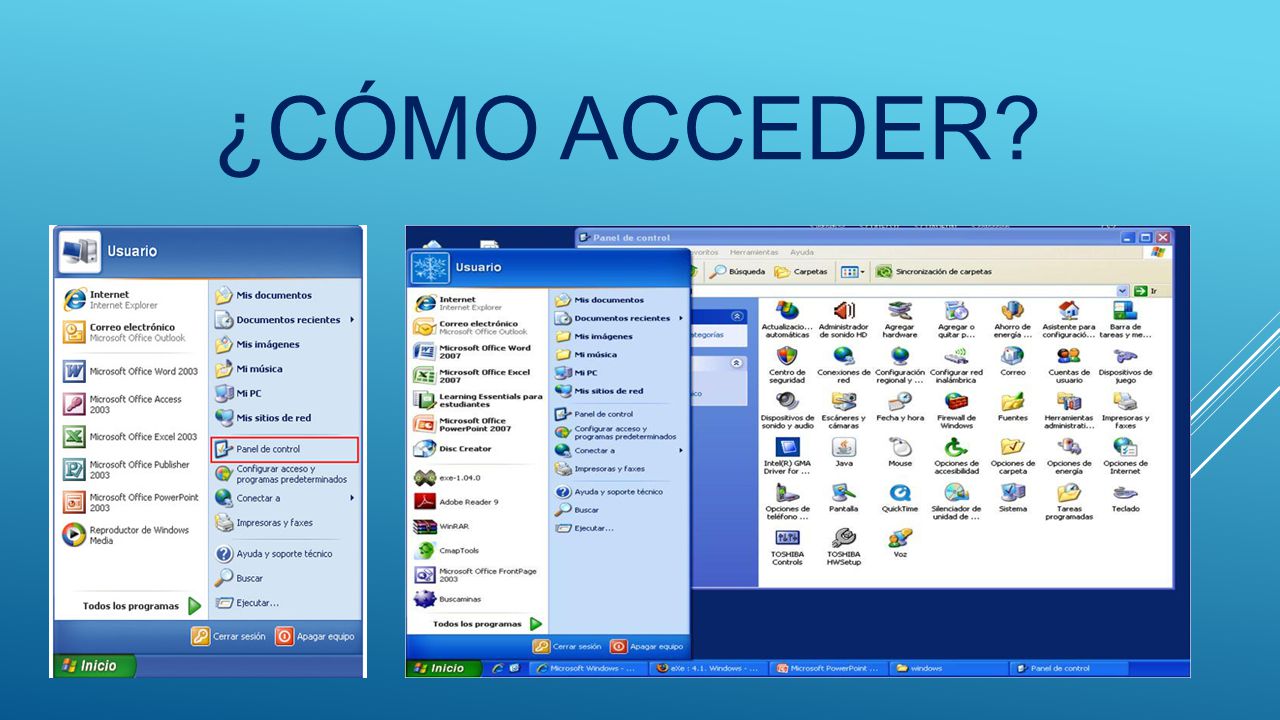
Task: Select the Java icon in Control Panel
Action: click(843, 452)
